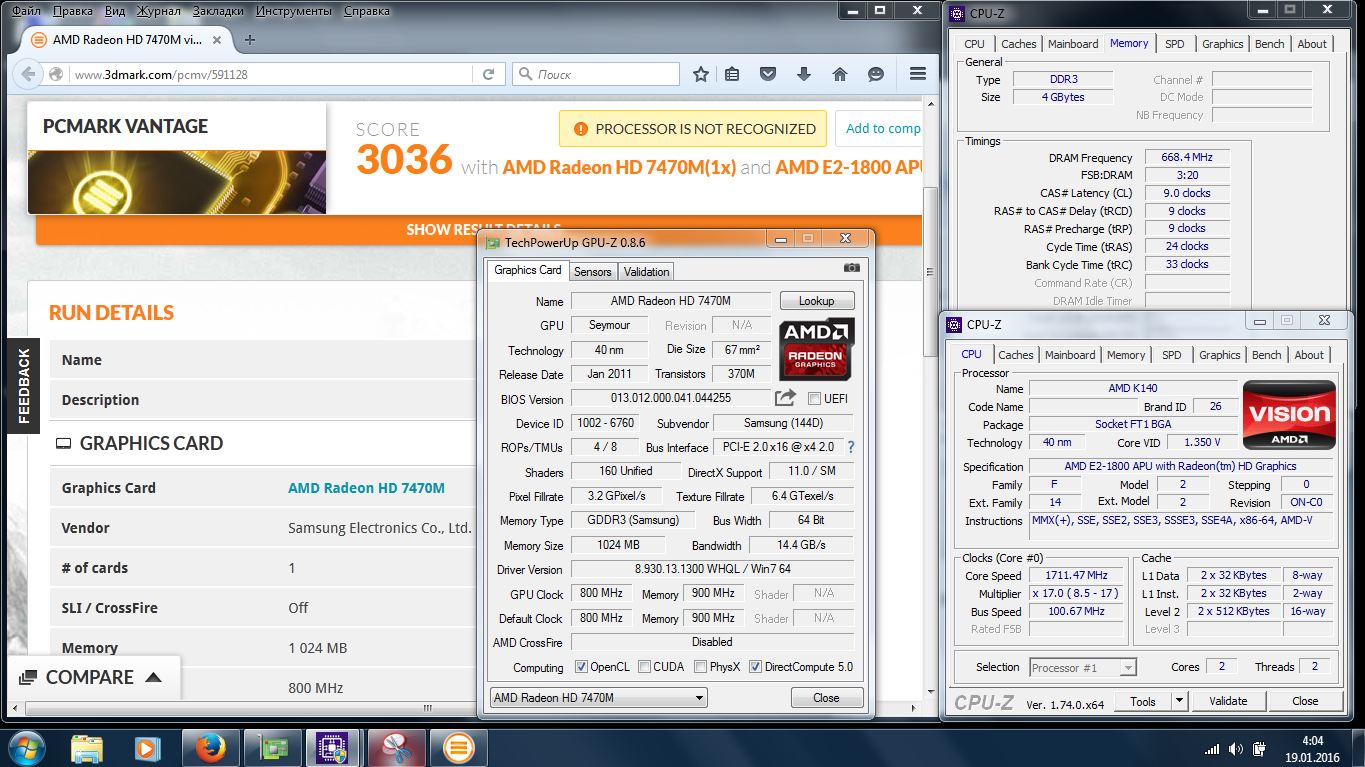Viewport: 1365px width, 767px height.
Task: Open the Firefox bookmarks list icon
Action: tap(732, 74)
